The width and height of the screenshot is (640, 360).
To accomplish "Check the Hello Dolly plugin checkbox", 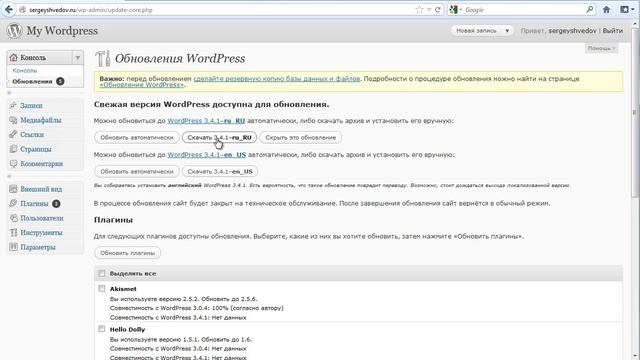I will point(102,329).
